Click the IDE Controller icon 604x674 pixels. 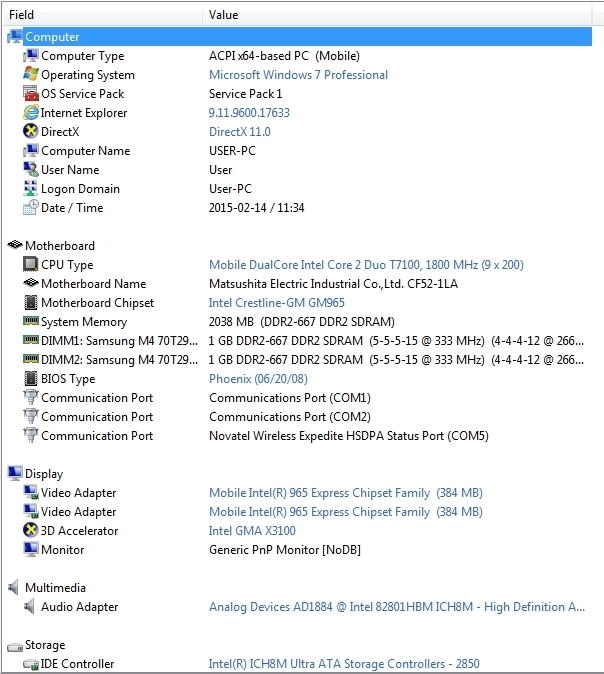click(31, 664)
